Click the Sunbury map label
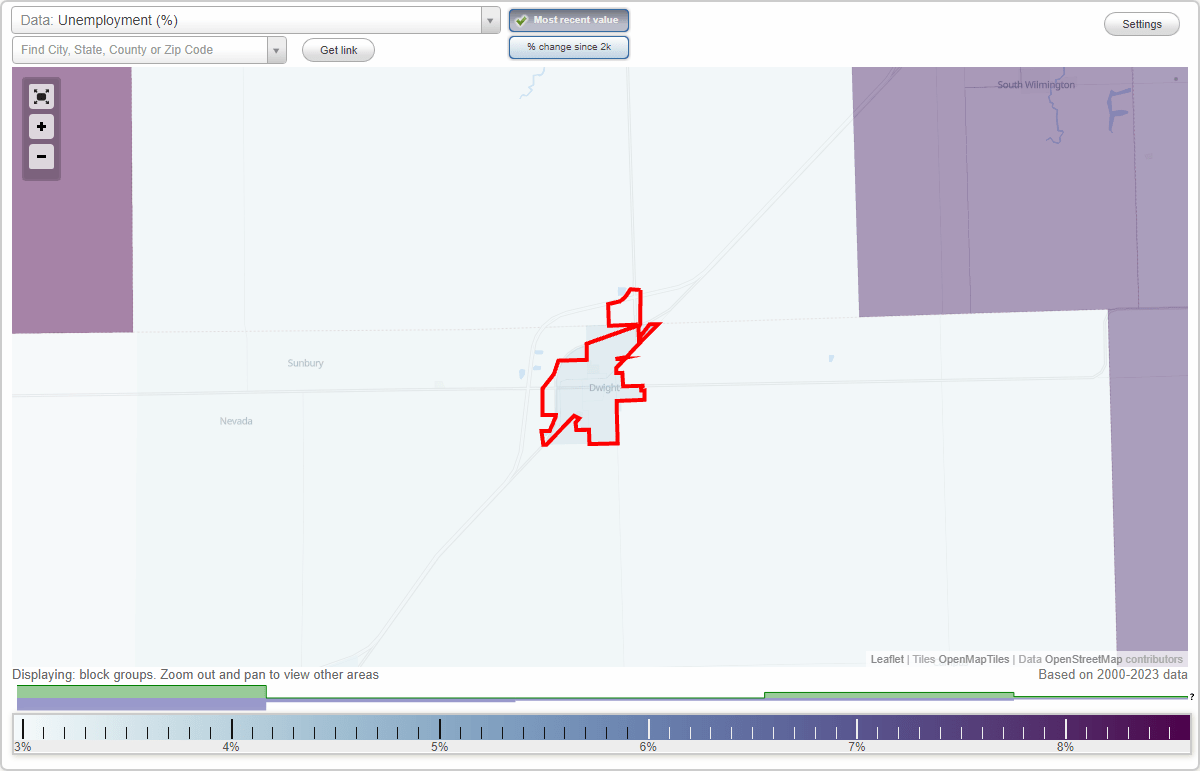The width and height of the screenshot is (1200, 771). click(x=305, y=363)
